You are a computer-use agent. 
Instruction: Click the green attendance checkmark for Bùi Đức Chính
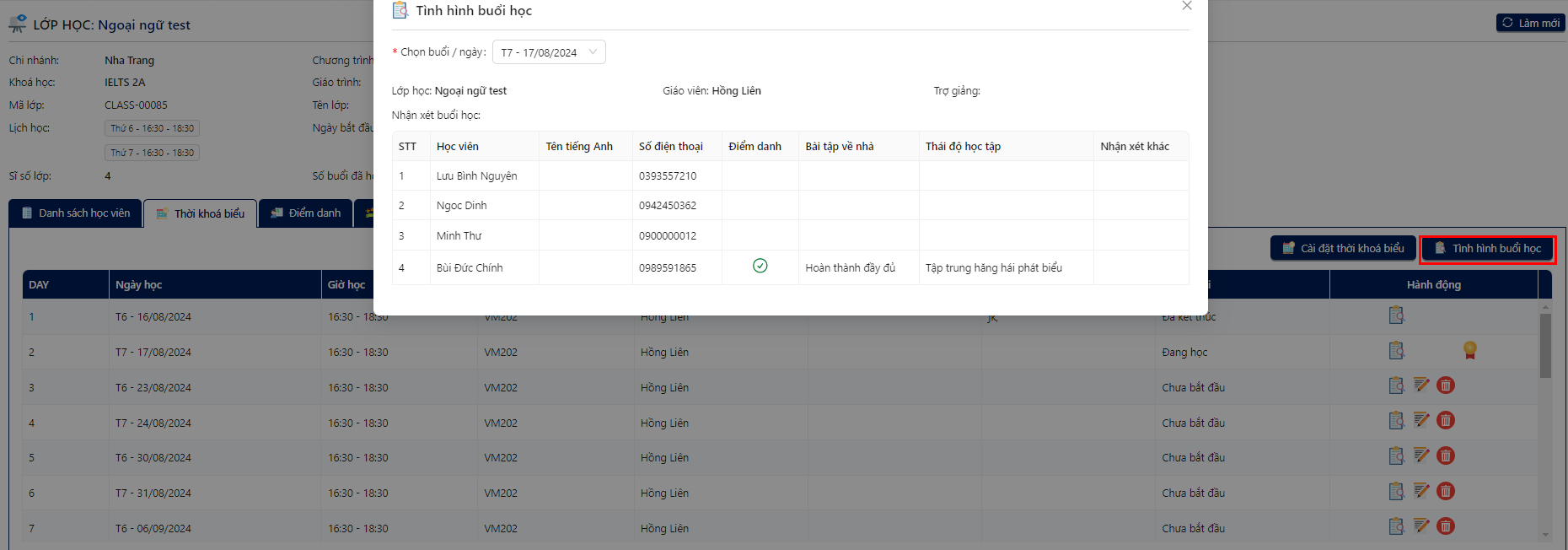click(760, 266)
